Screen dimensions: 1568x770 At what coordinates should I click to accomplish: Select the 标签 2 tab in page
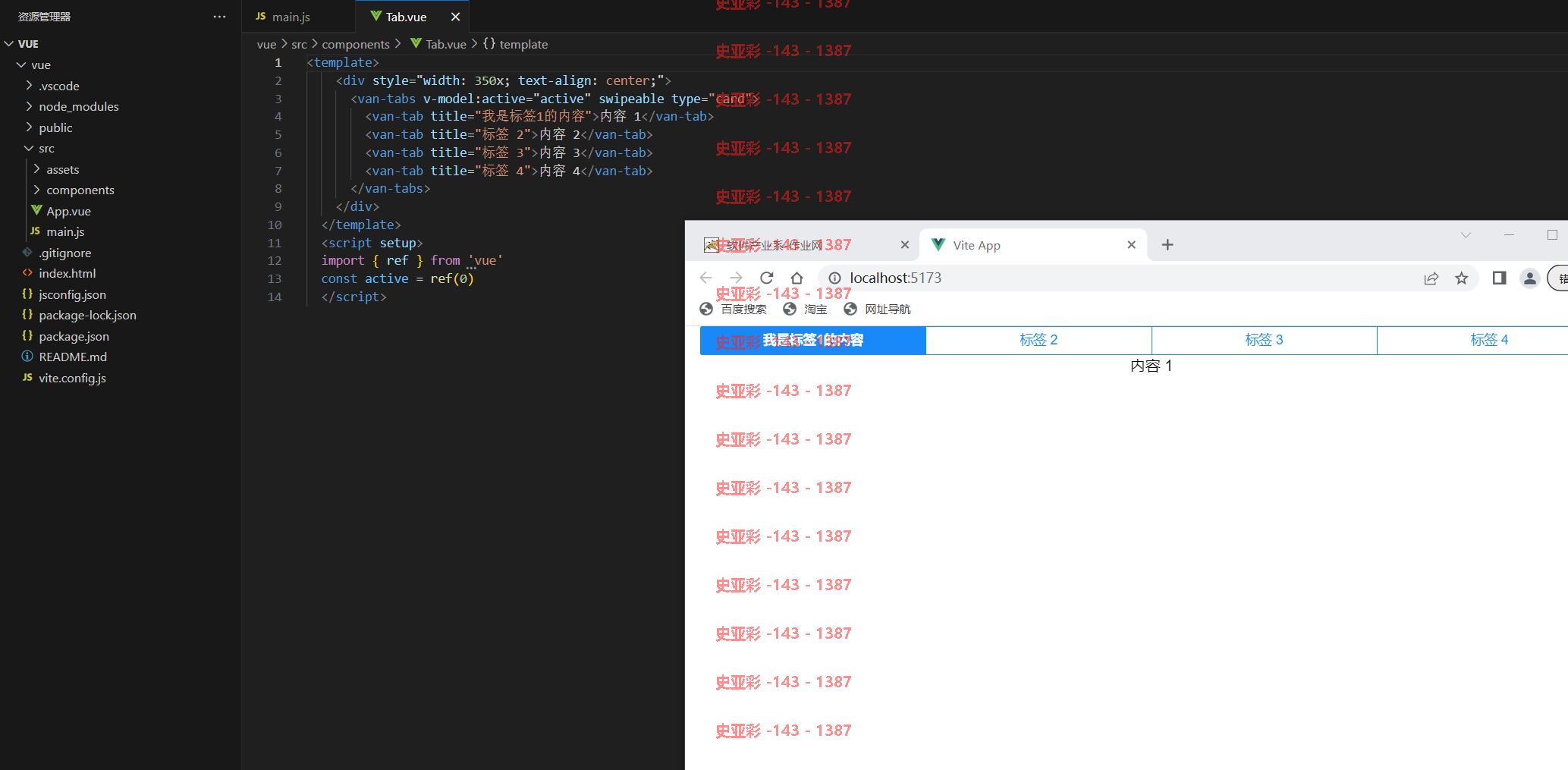coord(1039,340)
